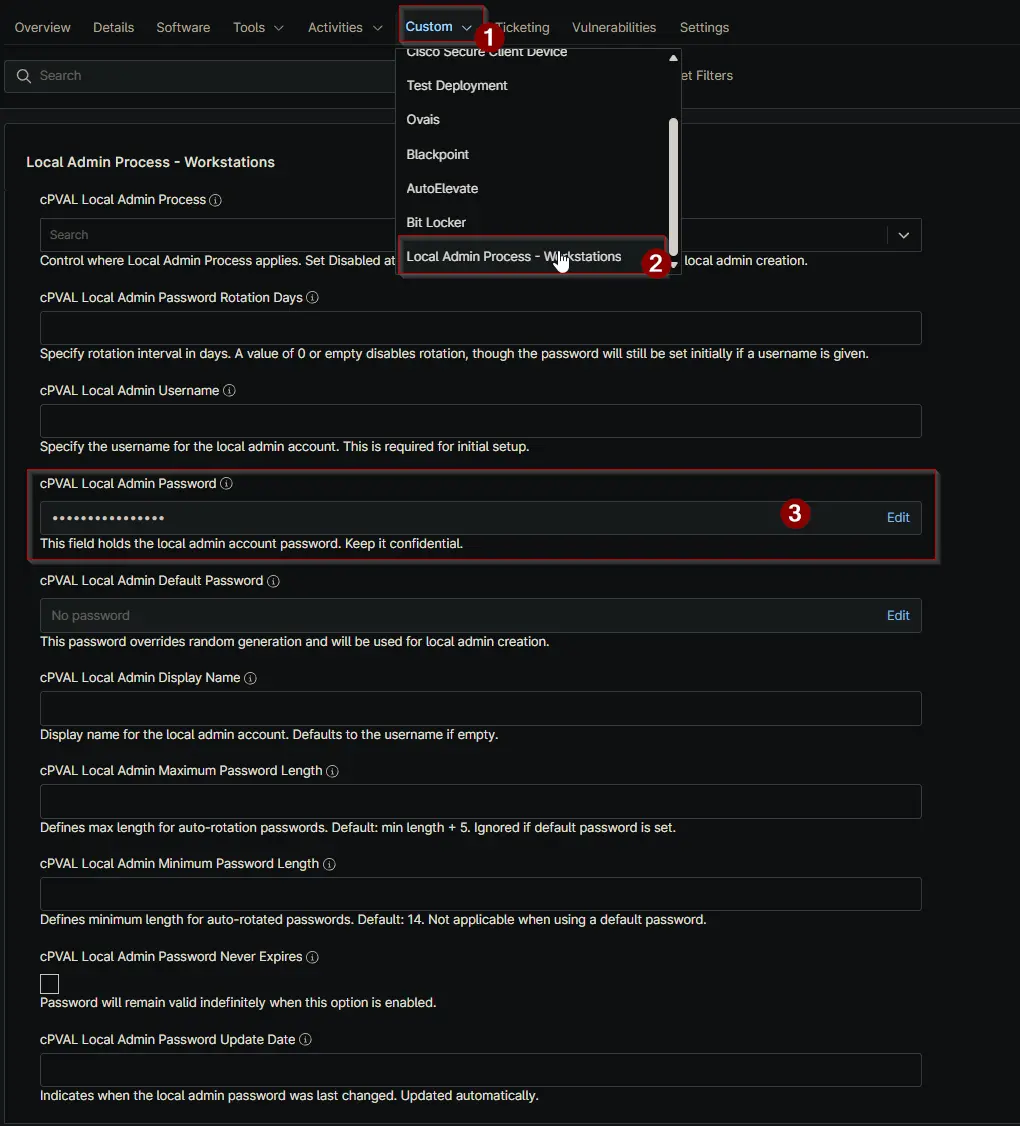This screenshot has width=1020, height=1126.
Task: Switch to the Vulnerabilities tab
Action: coord(614,27)
